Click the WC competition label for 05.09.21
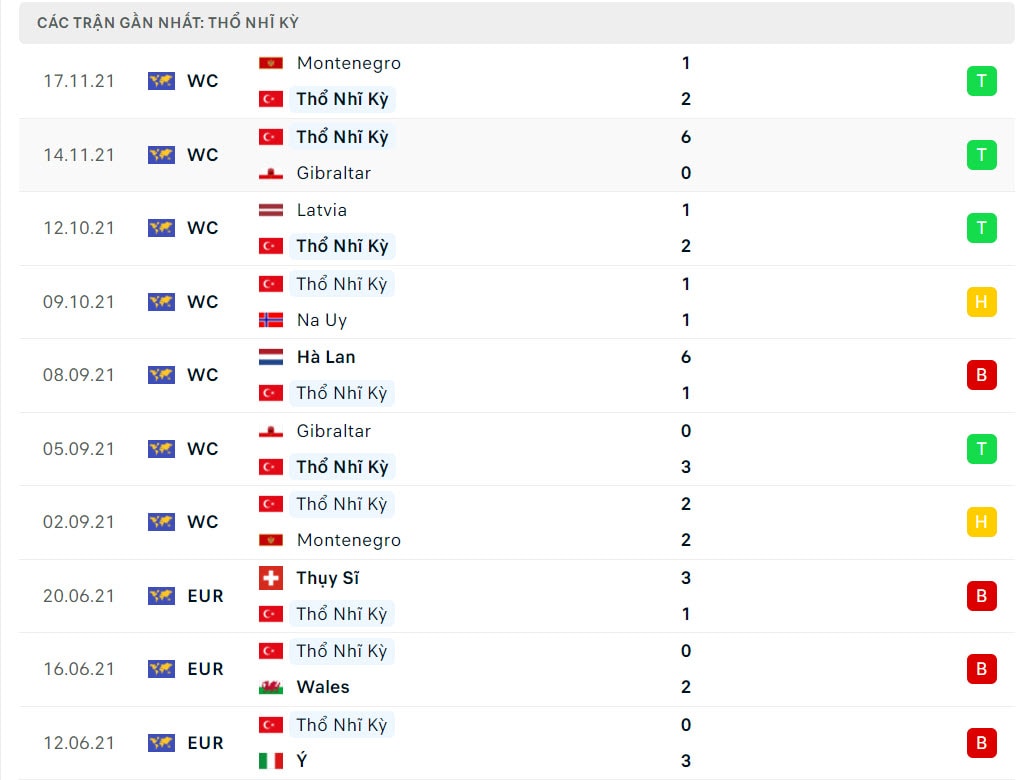 coord(202,449)
